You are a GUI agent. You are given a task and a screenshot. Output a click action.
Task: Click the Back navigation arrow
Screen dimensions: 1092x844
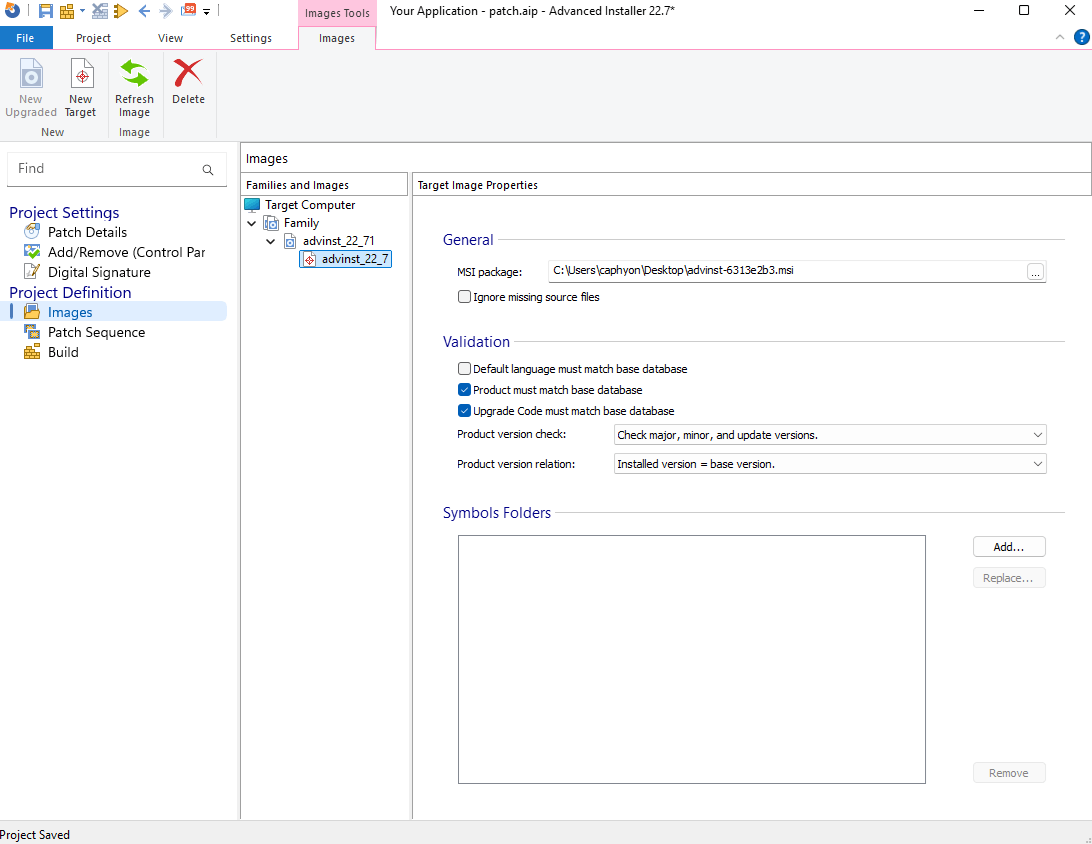point(144,11)
